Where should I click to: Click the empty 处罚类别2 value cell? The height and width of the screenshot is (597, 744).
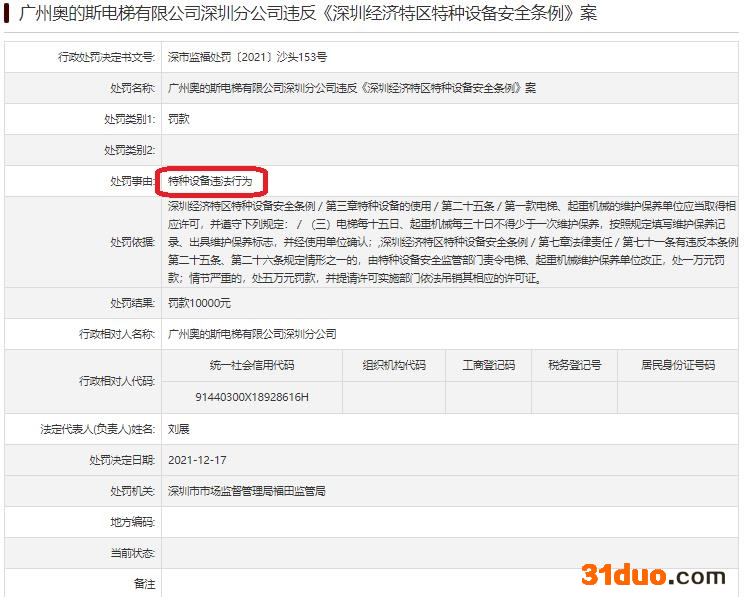click(x=450, y=150)
